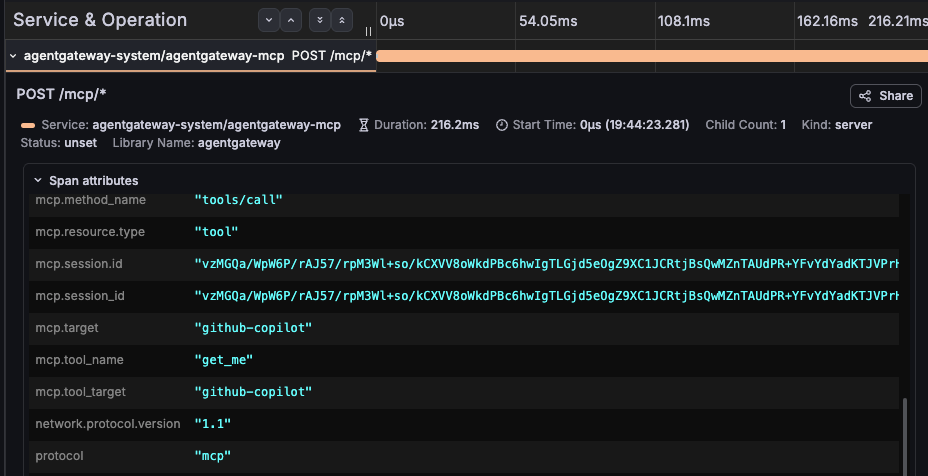928x476 pixels.
Task: Click the clock Start Time icon
Action: (502, 125)
